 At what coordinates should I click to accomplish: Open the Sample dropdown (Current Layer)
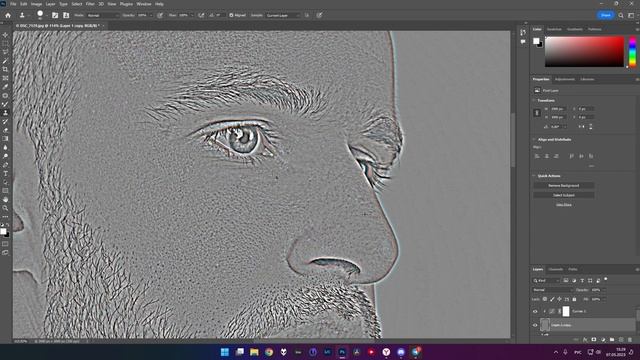click(x=282, y=15)
